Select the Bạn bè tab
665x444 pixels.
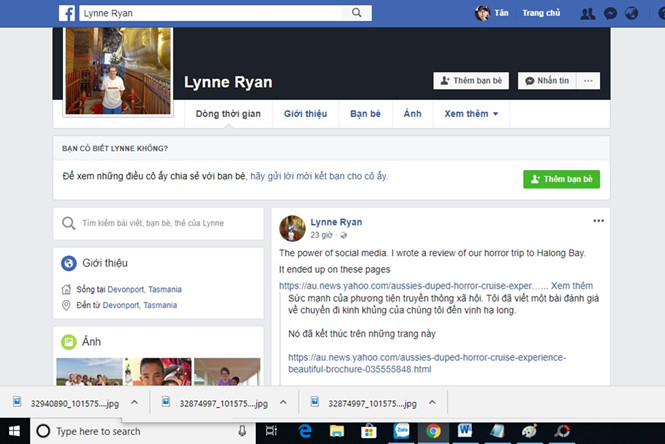[x=365, y=114]
